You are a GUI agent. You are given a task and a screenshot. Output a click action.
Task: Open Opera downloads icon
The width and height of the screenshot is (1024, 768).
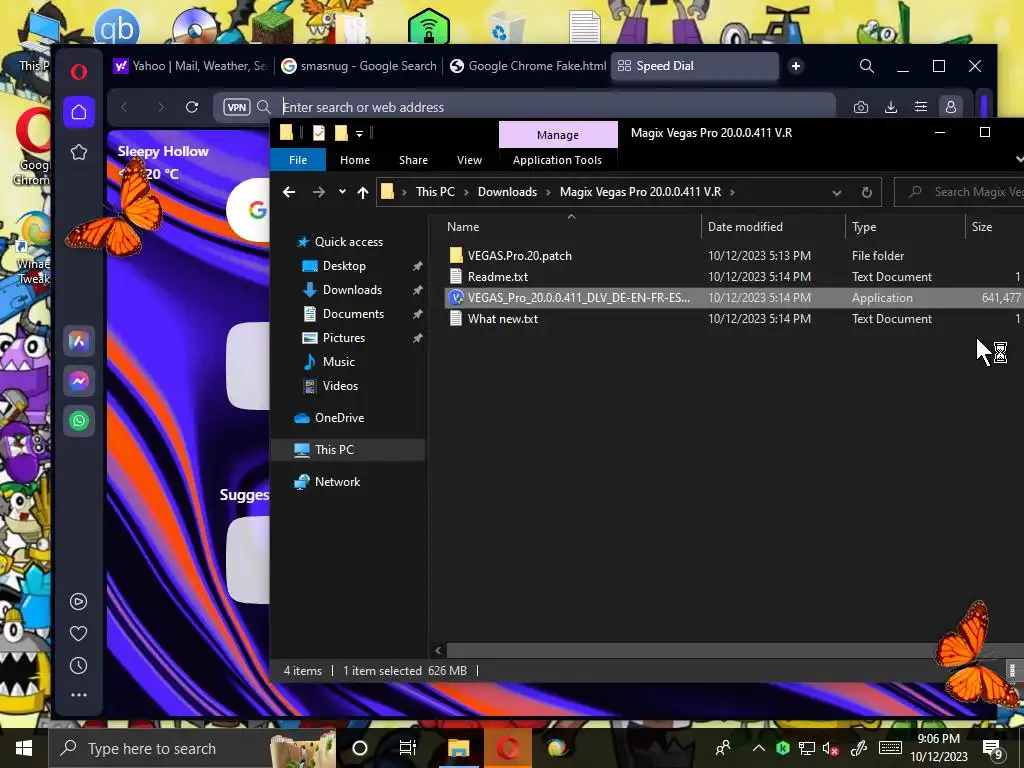[891, 107]
